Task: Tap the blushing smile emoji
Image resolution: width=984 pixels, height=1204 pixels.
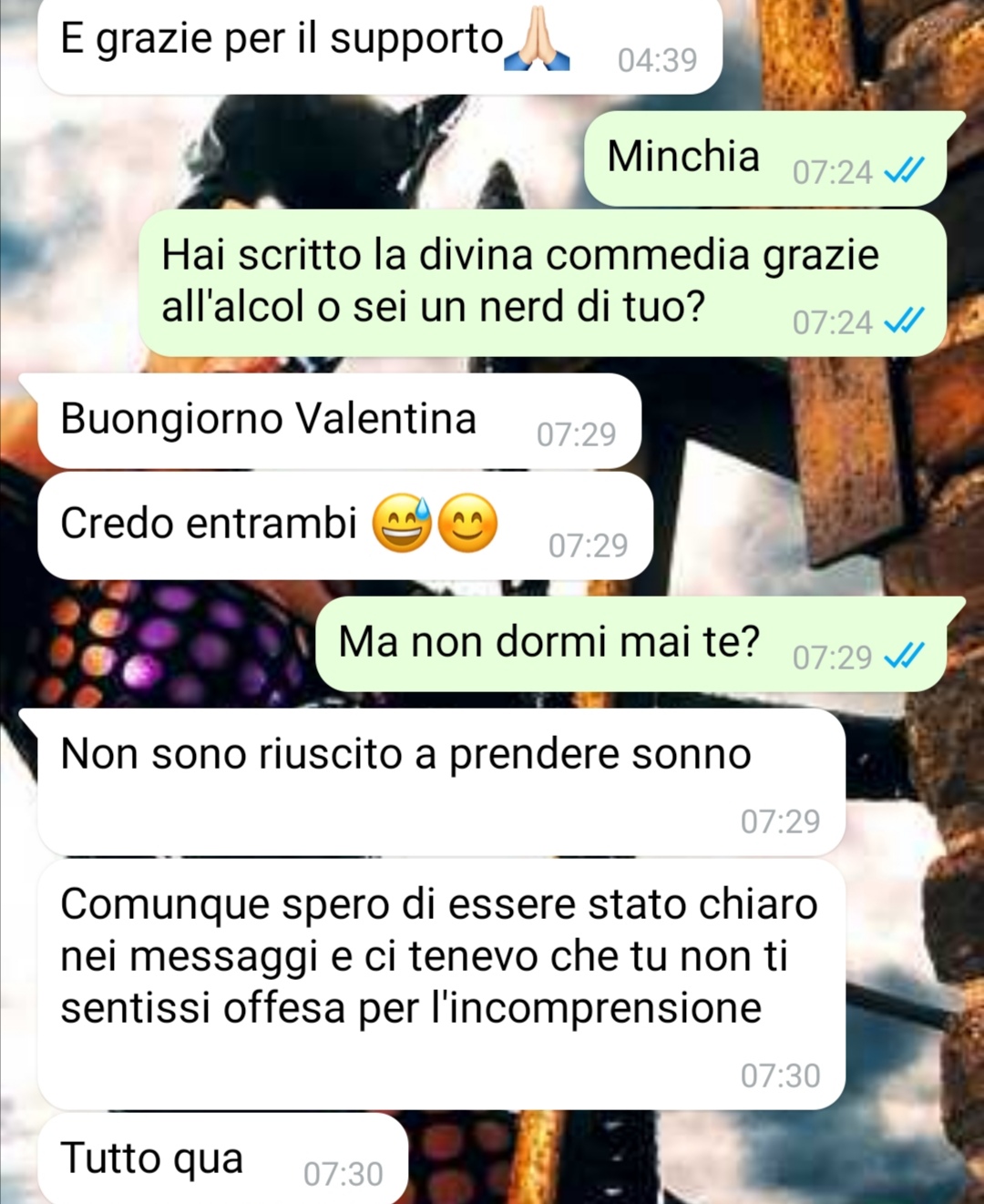Action: pyautogui.click(x=468, y=524)
